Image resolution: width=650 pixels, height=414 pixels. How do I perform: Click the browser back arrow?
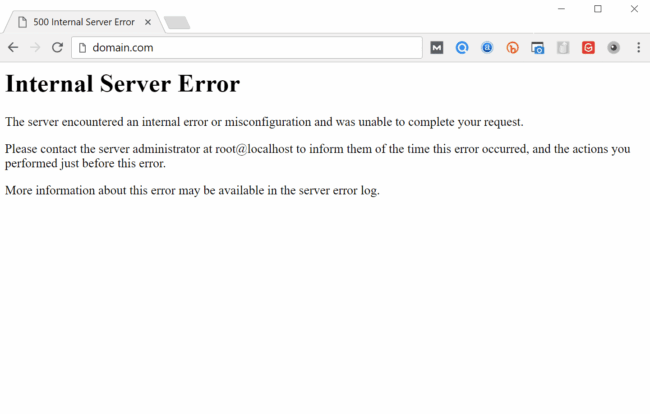pyautogui.click(x=13, y=47)
